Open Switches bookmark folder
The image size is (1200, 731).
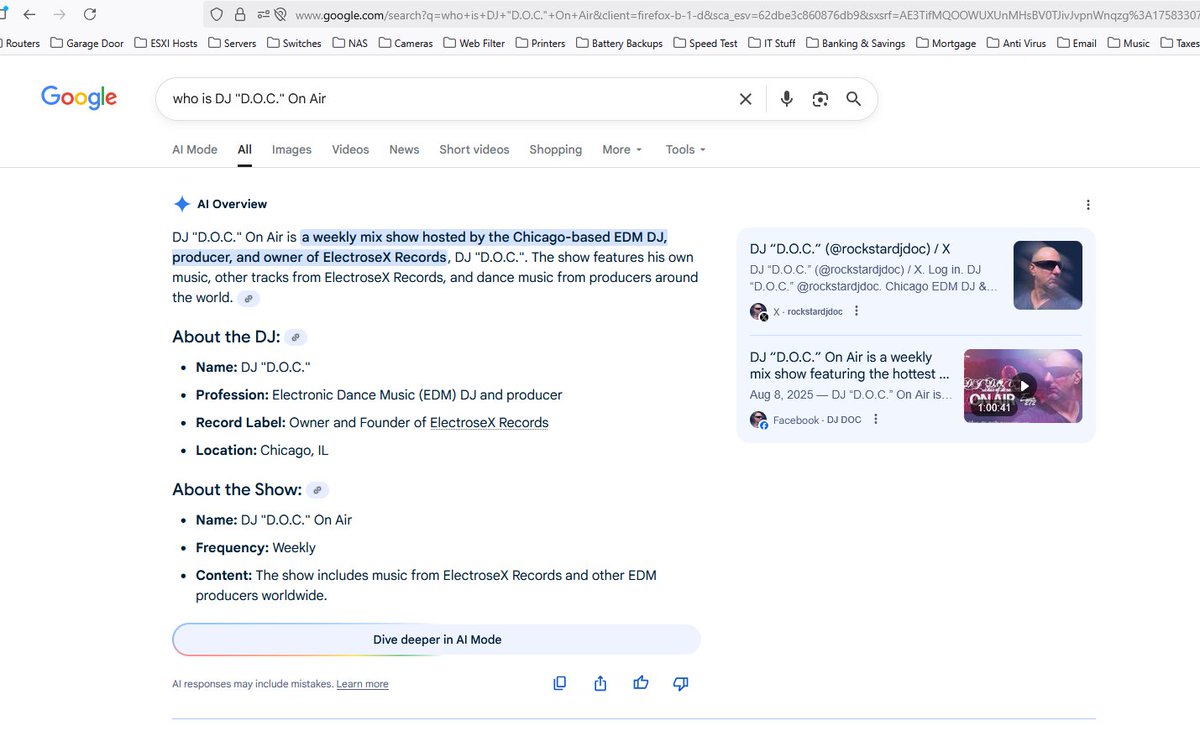[294, 43]
